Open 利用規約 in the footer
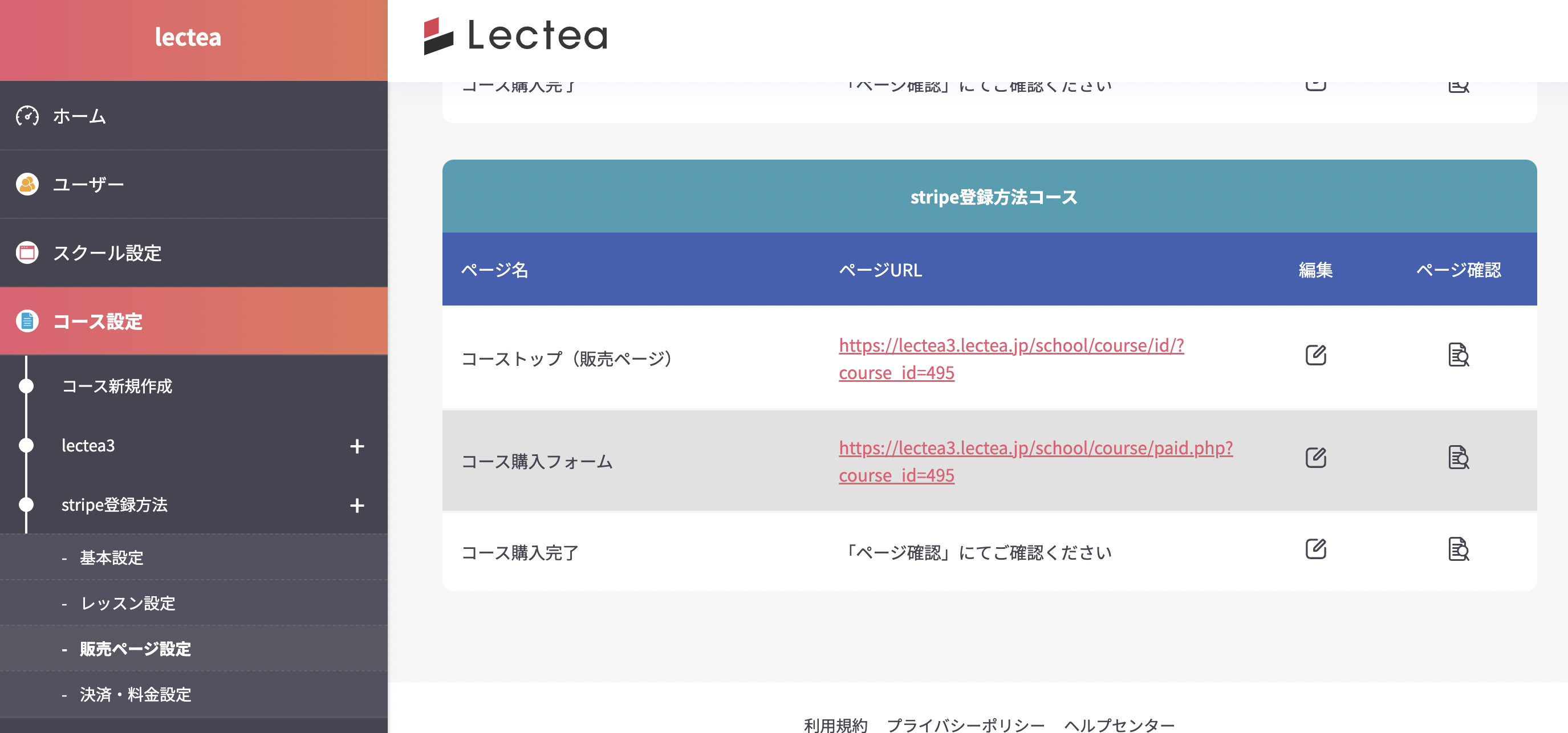Screen dimensions: 1568x733 click(835, 724)
